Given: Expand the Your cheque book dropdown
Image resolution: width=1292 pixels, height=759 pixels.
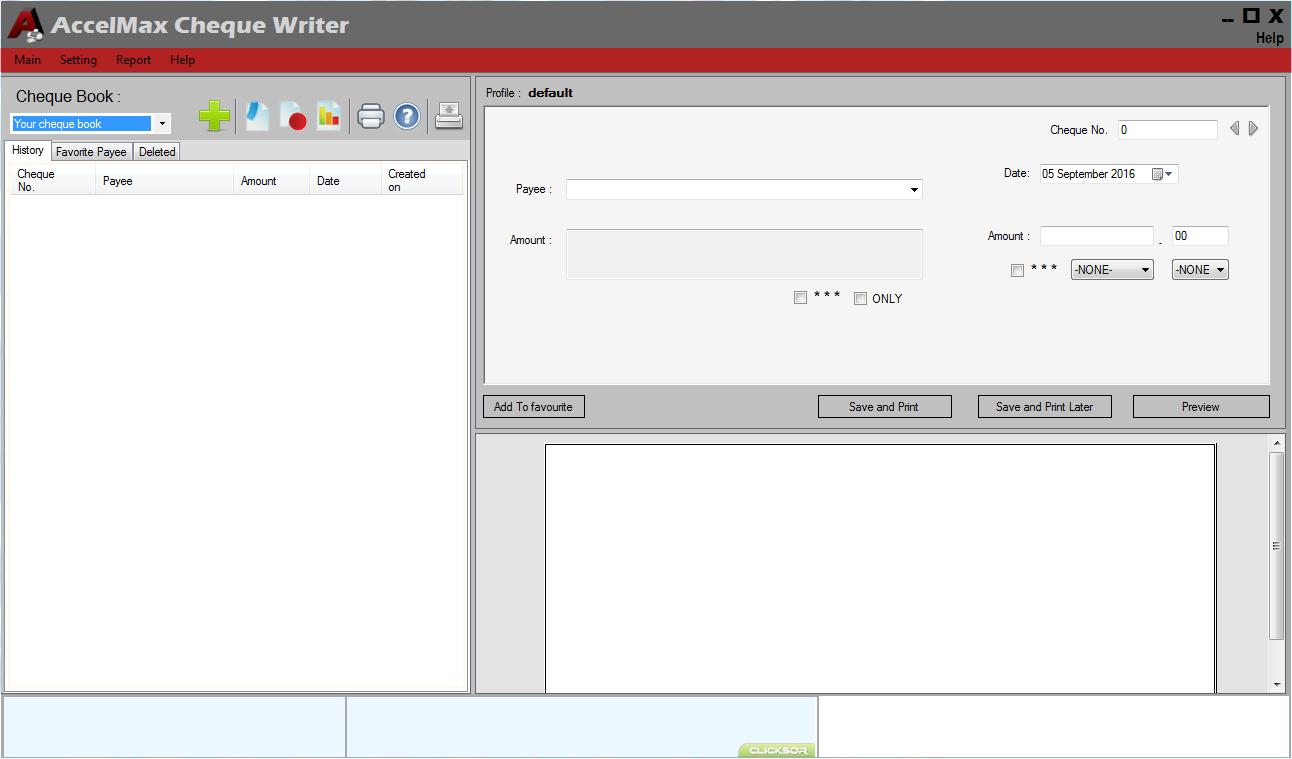Looking at the screenshot, I should (162, 123).
